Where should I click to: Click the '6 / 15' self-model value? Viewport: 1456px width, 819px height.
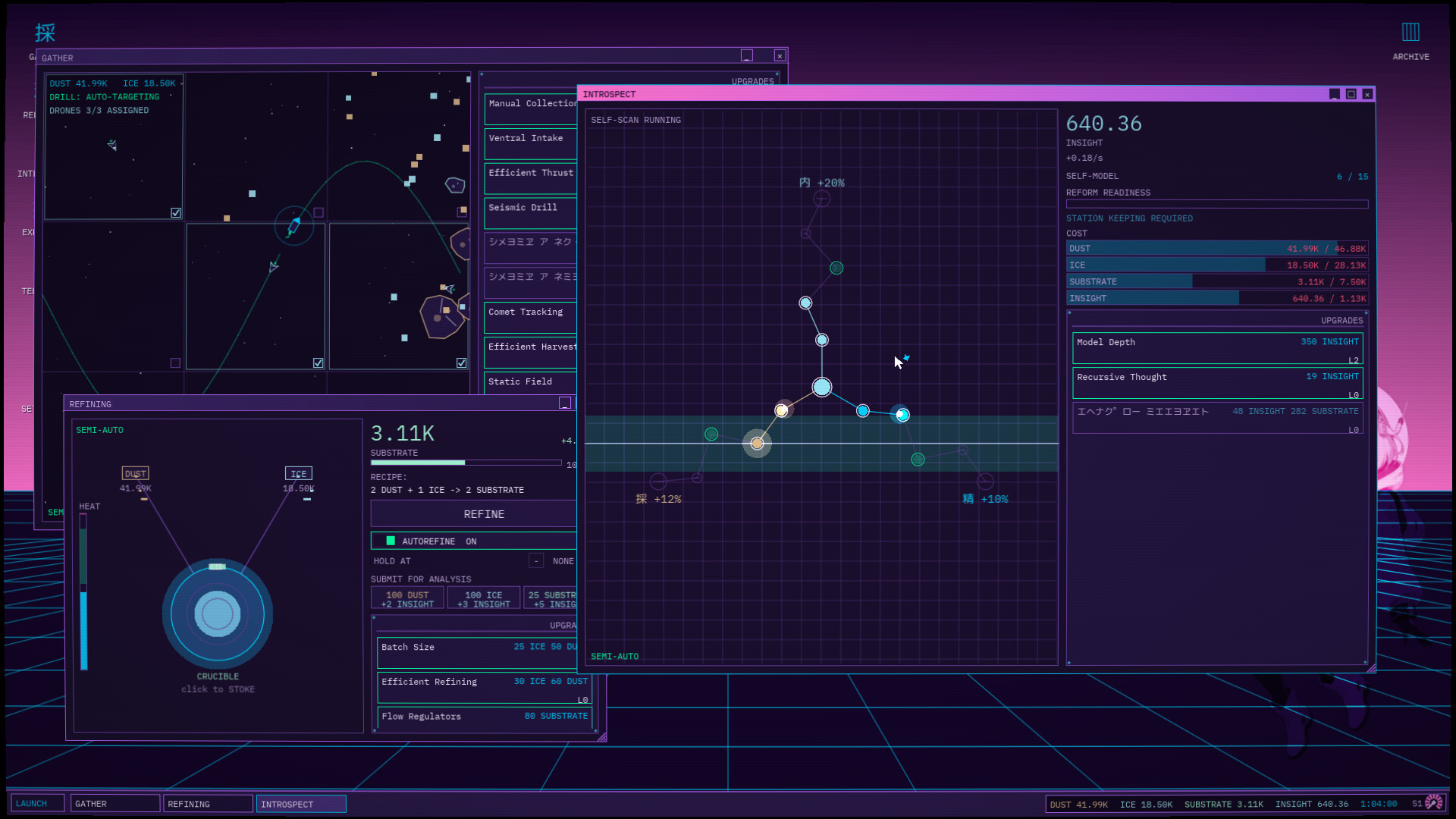tap(1352, 176)
